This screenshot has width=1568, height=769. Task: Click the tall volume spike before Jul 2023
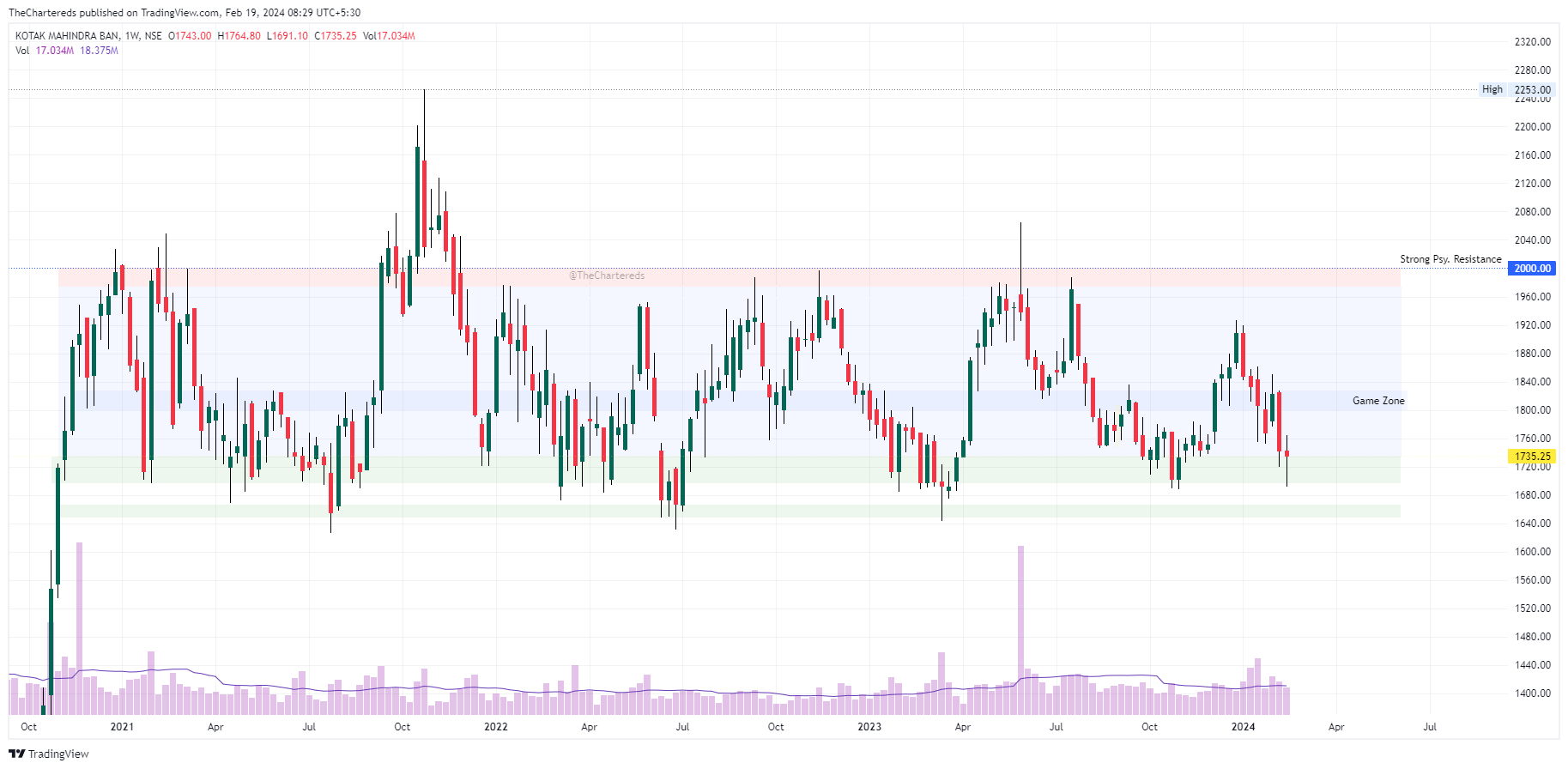1020,630
